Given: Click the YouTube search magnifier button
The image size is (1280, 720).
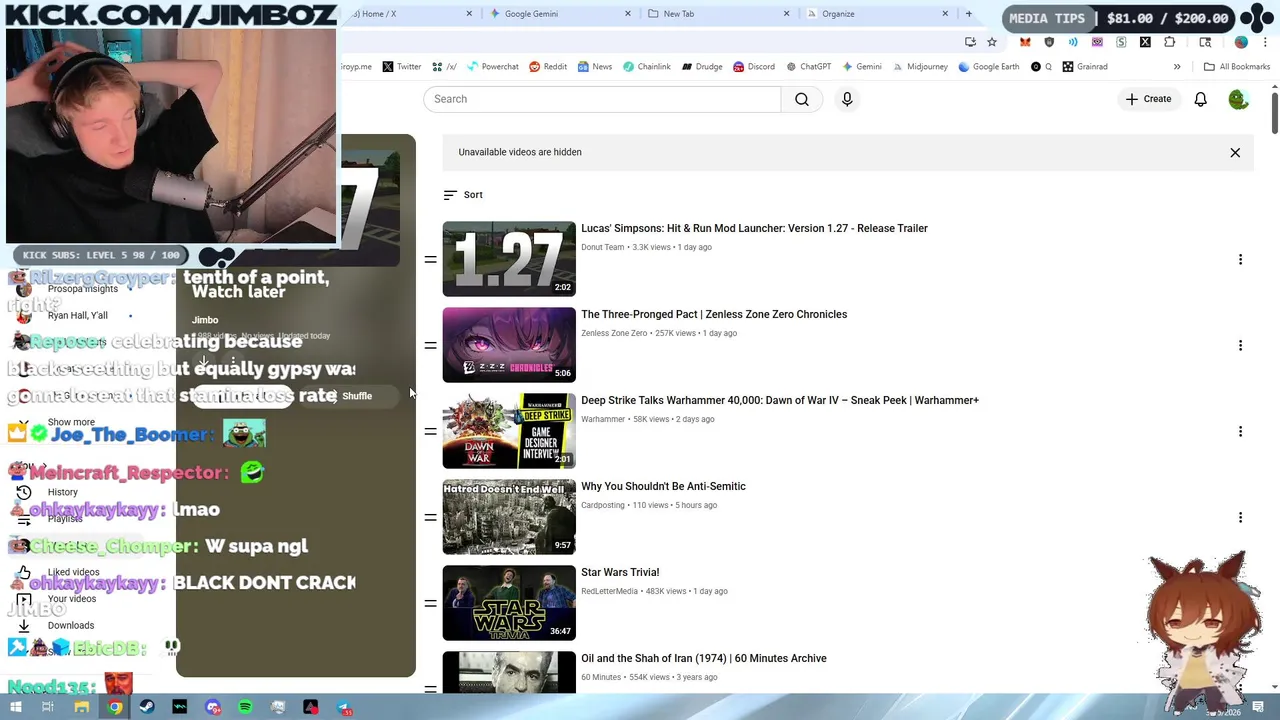Looking at the screenshot, I should pyautogui.click(x=802, y=99).
